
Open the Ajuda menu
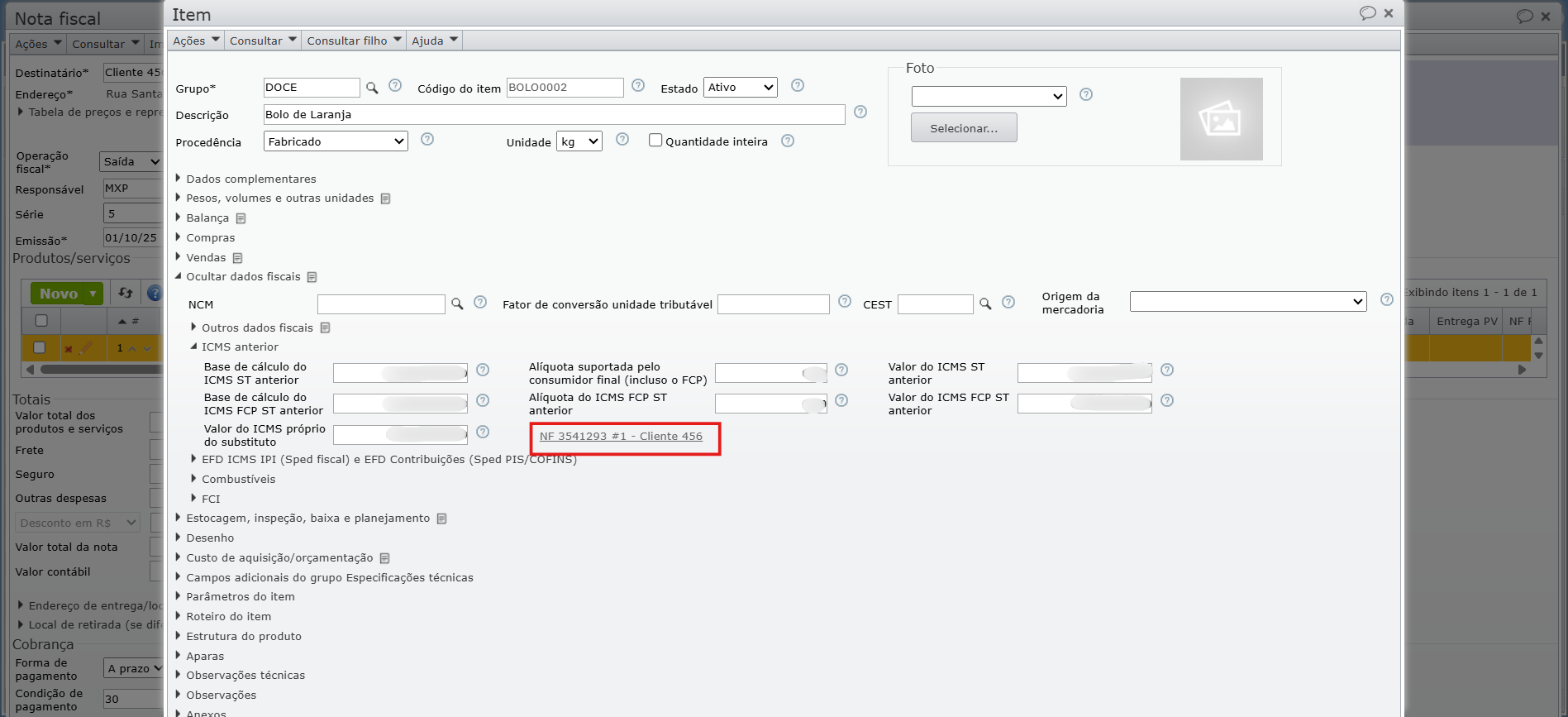point(435,41)
